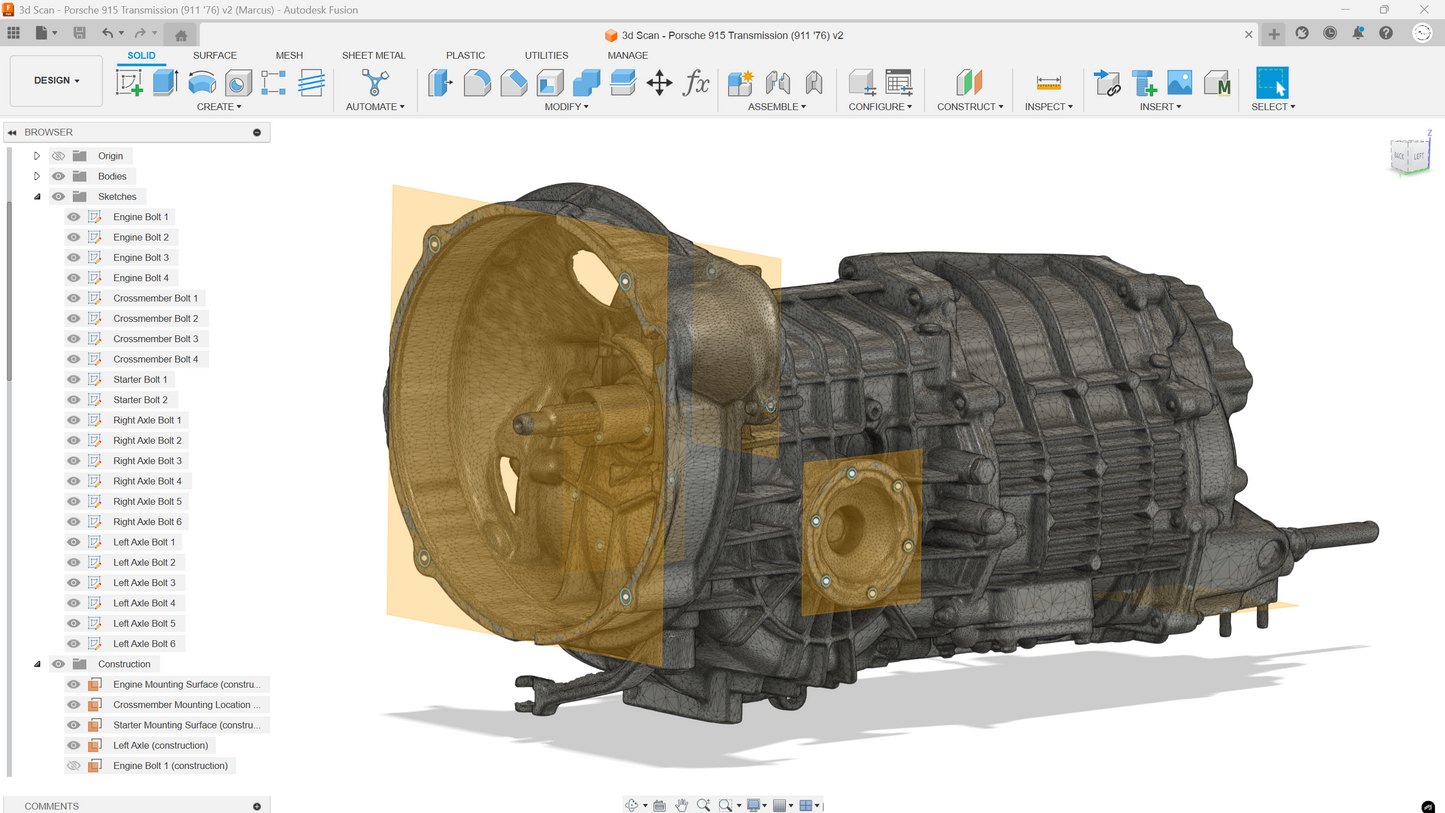Image resolution: width=1445 pixels, height=813 pixels.
Task: Expand the Origin folder in browser
Action: pyautogui.click(x=37, y=156)
